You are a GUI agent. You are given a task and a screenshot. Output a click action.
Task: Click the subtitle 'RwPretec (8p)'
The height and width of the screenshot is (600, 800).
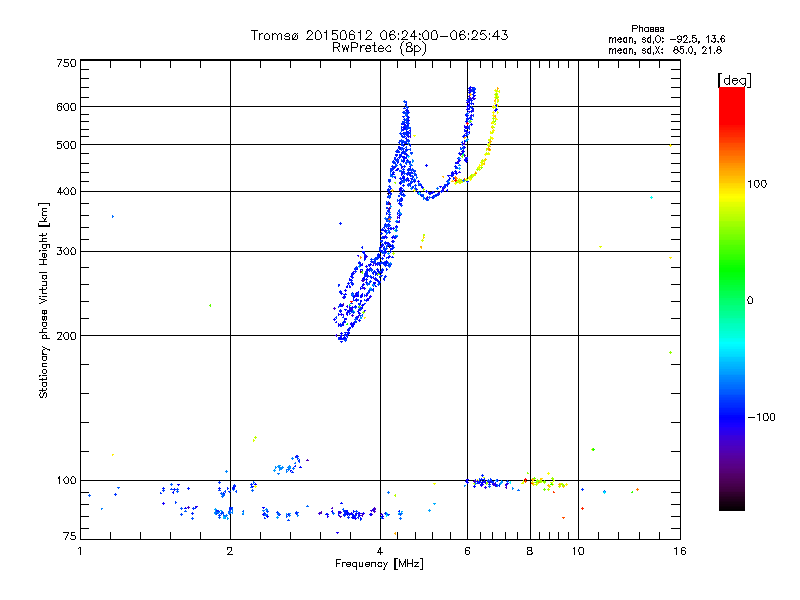click(379, 48)
